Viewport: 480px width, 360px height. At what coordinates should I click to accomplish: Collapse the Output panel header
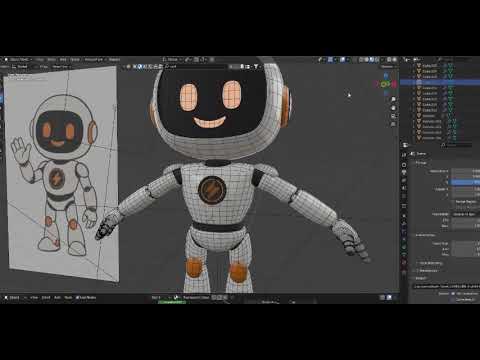point(421,278)
